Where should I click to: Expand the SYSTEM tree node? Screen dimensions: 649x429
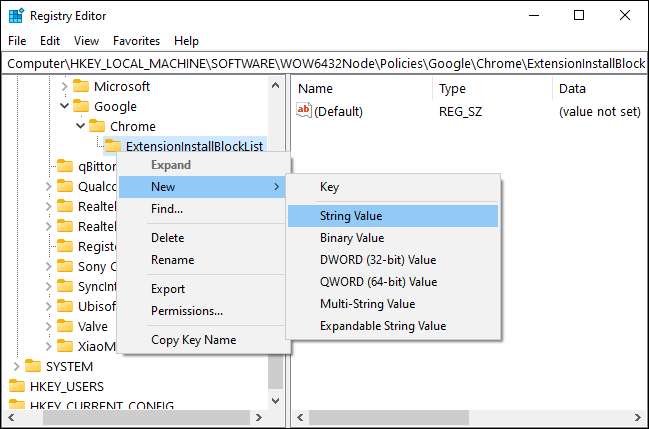coord(16,366)
